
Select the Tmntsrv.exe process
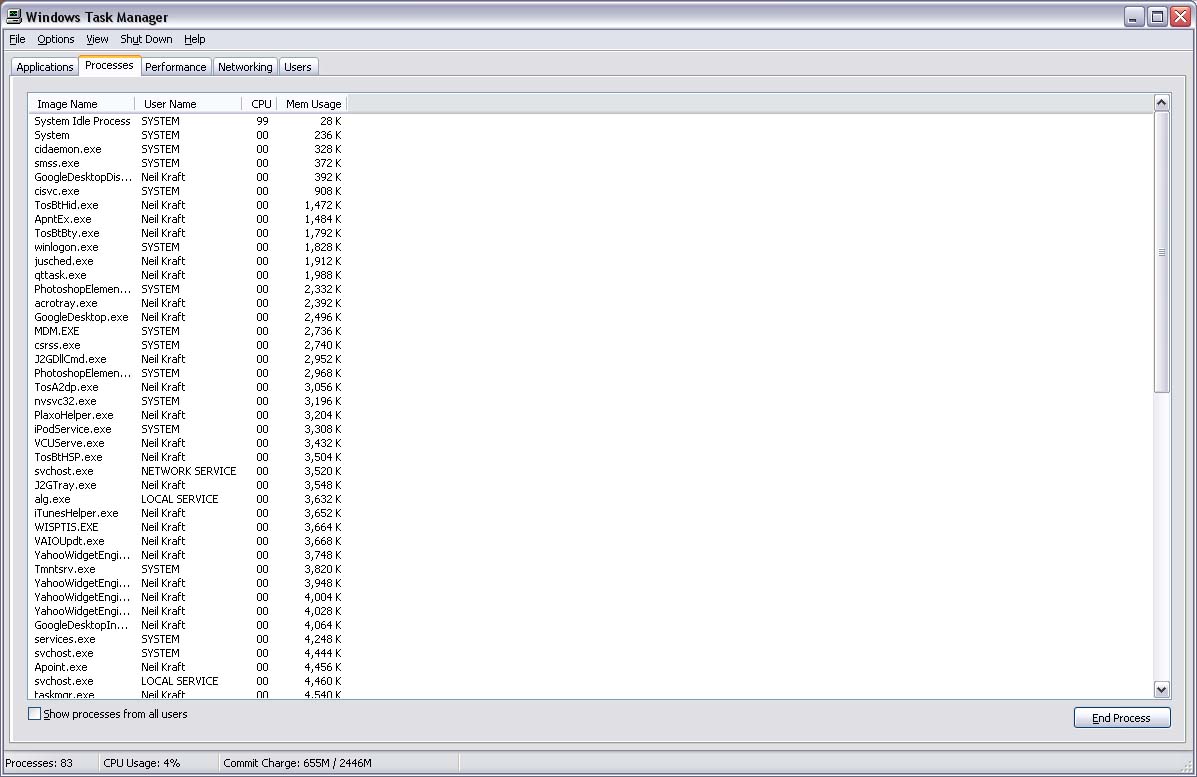point(188,569)
